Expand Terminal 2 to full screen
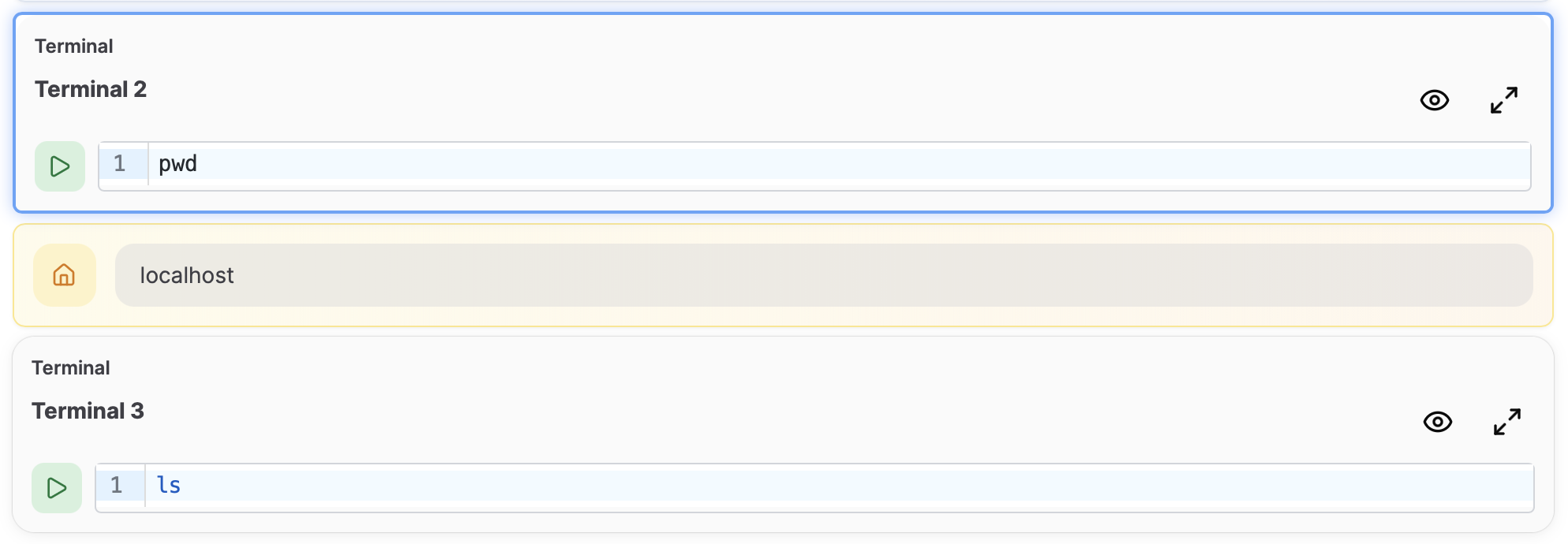 [x=1503, y=99]
